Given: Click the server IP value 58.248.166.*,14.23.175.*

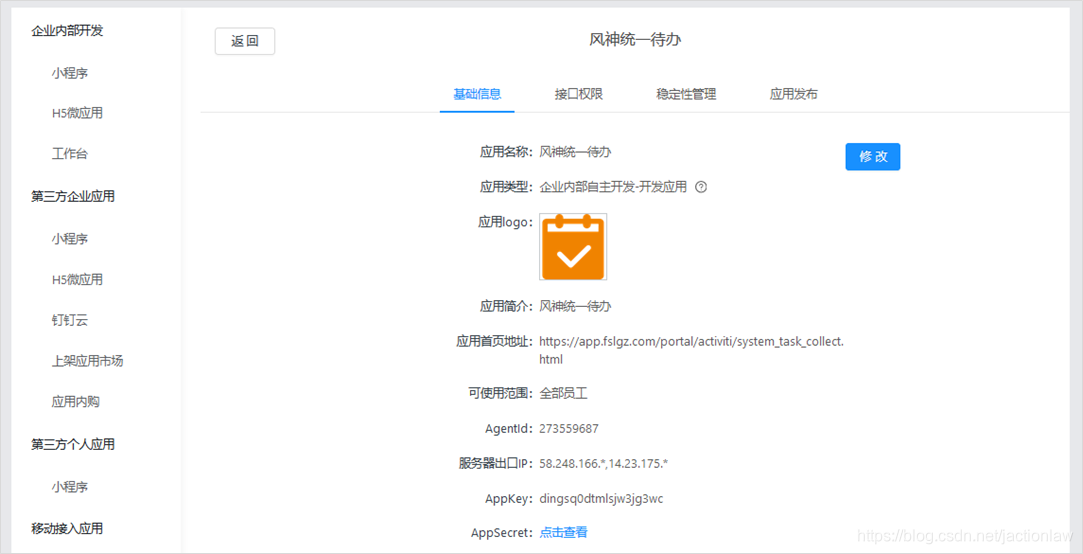Looking at the screenshot, I should coord(604,464).
